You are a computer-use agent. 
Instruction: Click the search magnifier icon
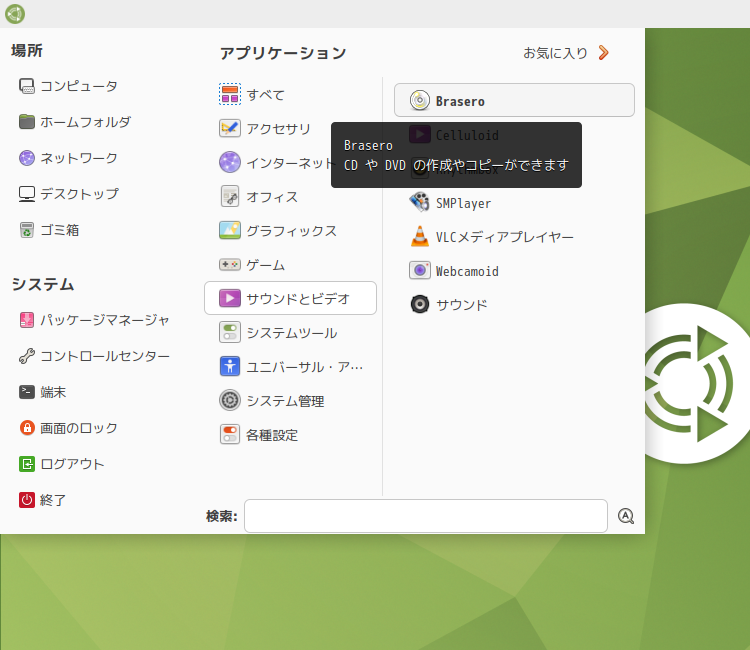(626, 516)
